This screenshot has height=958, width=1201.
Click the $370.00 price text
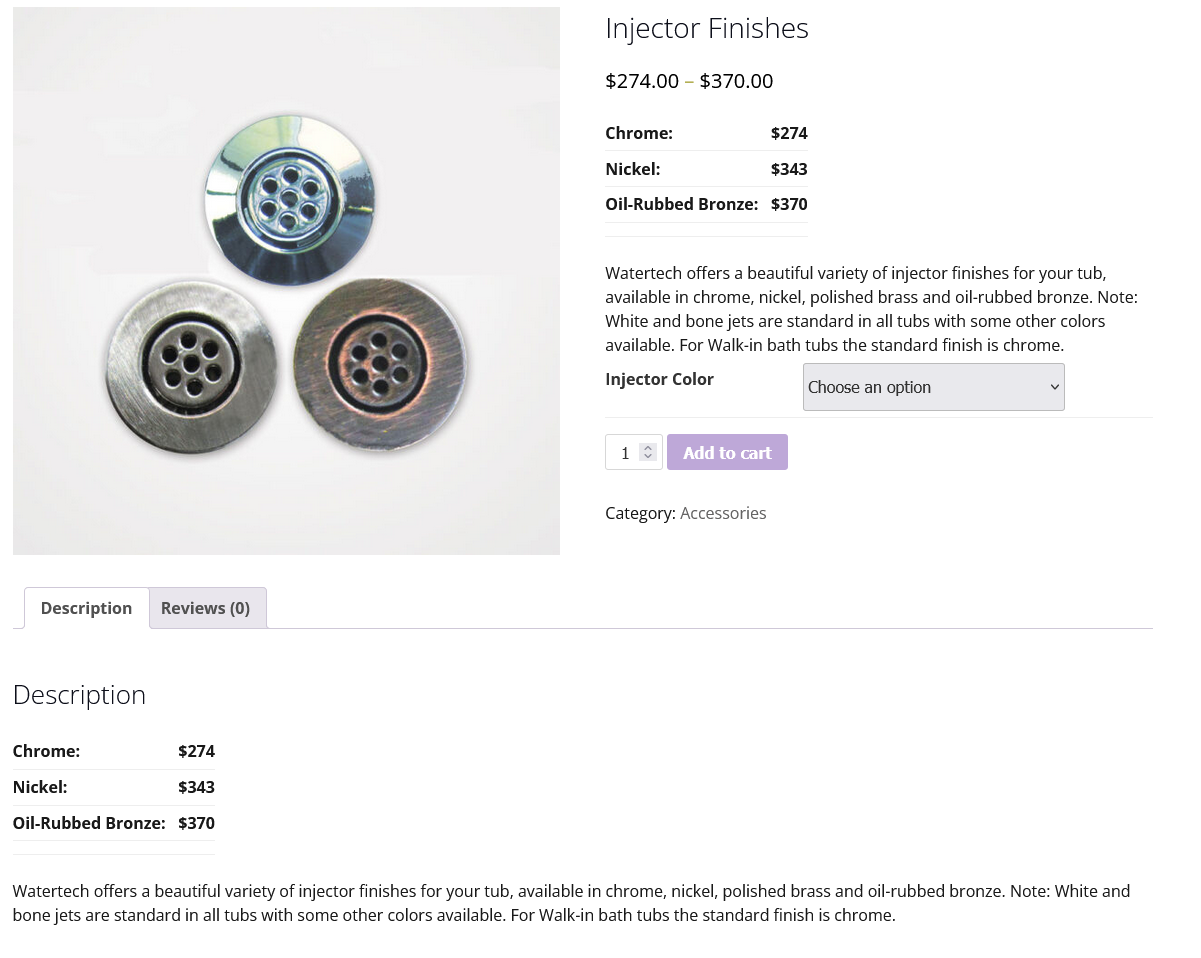coord(736,81)
